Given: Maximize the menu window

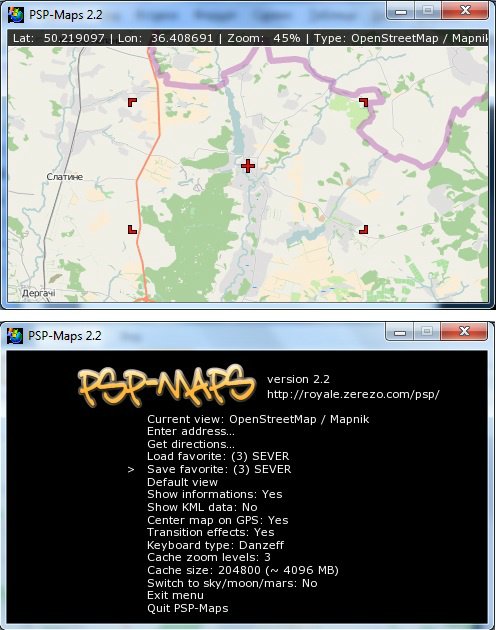Looking at the screenshot, I should pos(426,332).
